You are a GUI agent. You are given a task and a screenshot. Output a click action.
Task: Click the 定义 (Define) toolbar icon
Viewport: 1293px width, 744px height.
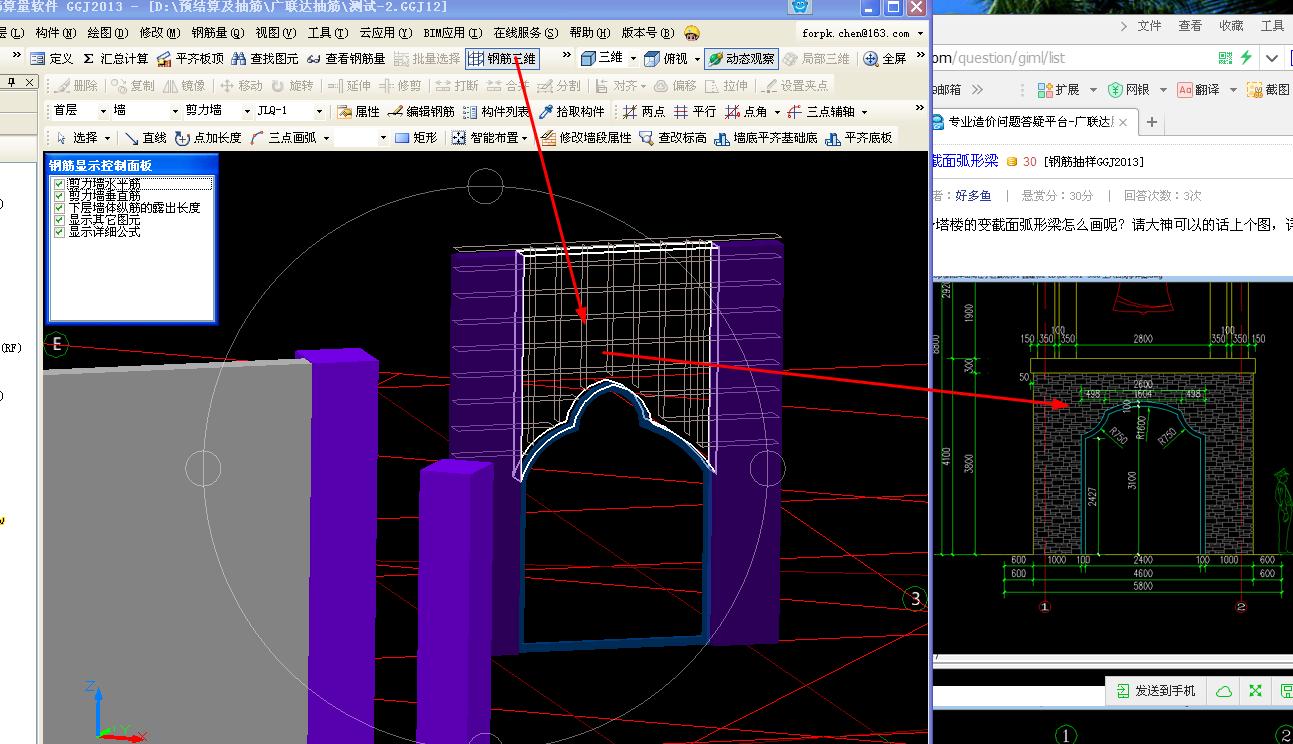(52, 59)
